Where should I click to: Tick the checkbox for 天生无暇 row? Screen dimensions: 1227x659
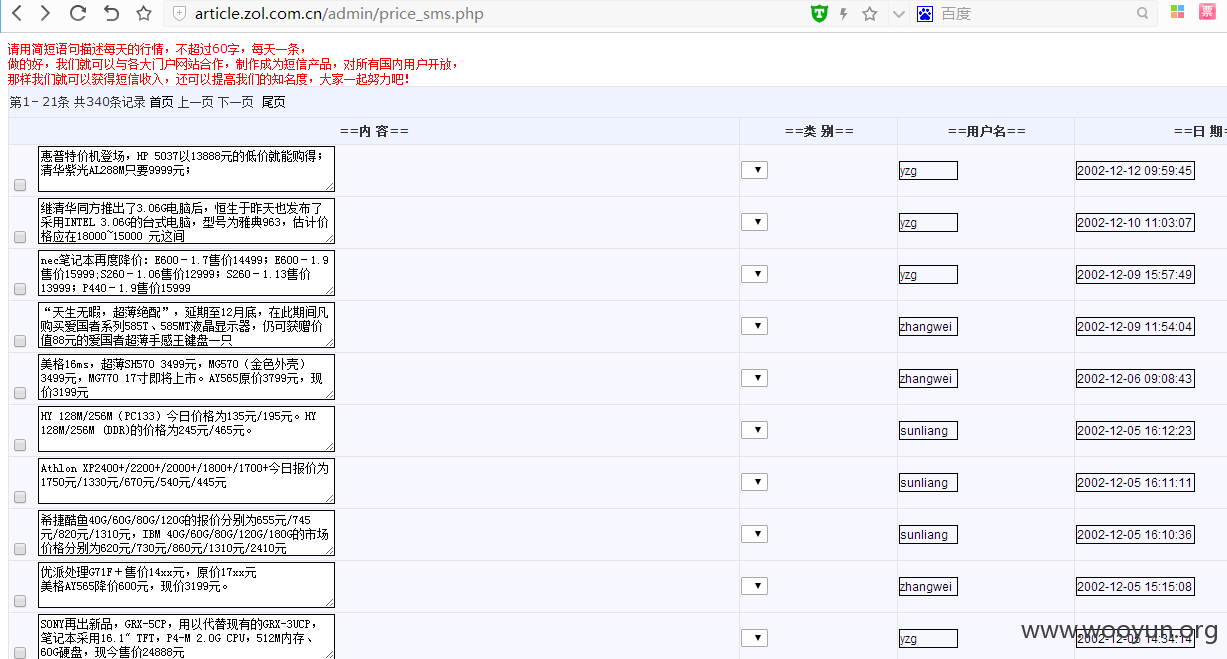click(20, 341)
